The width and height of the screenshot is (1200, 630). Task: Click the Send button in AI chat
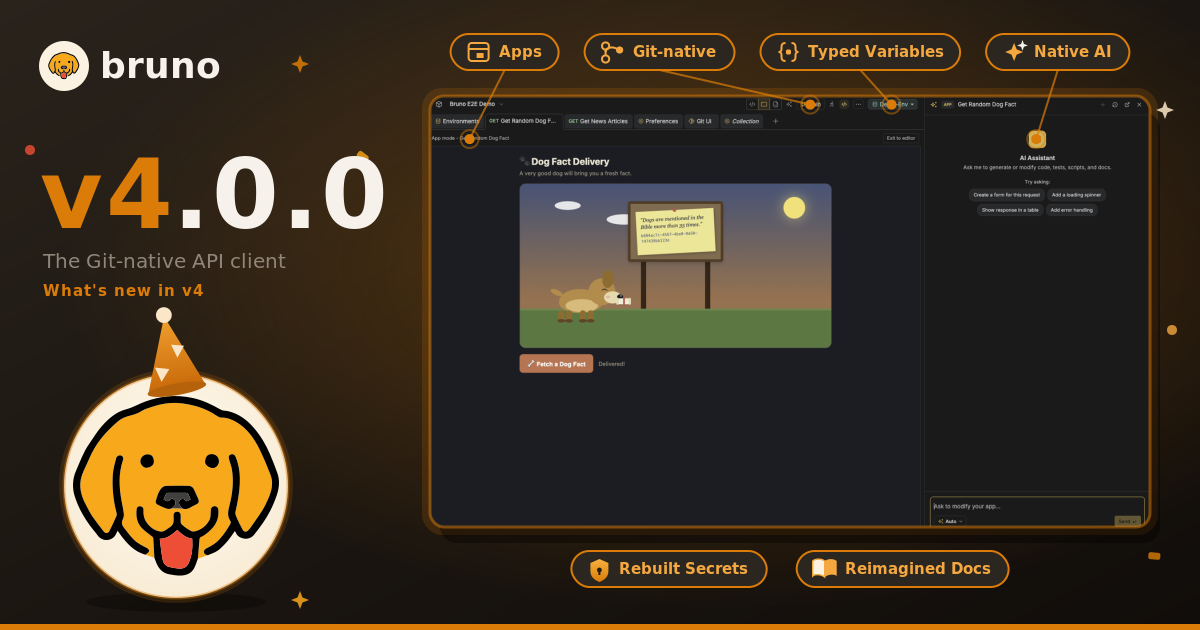[x=1127, y=521]
